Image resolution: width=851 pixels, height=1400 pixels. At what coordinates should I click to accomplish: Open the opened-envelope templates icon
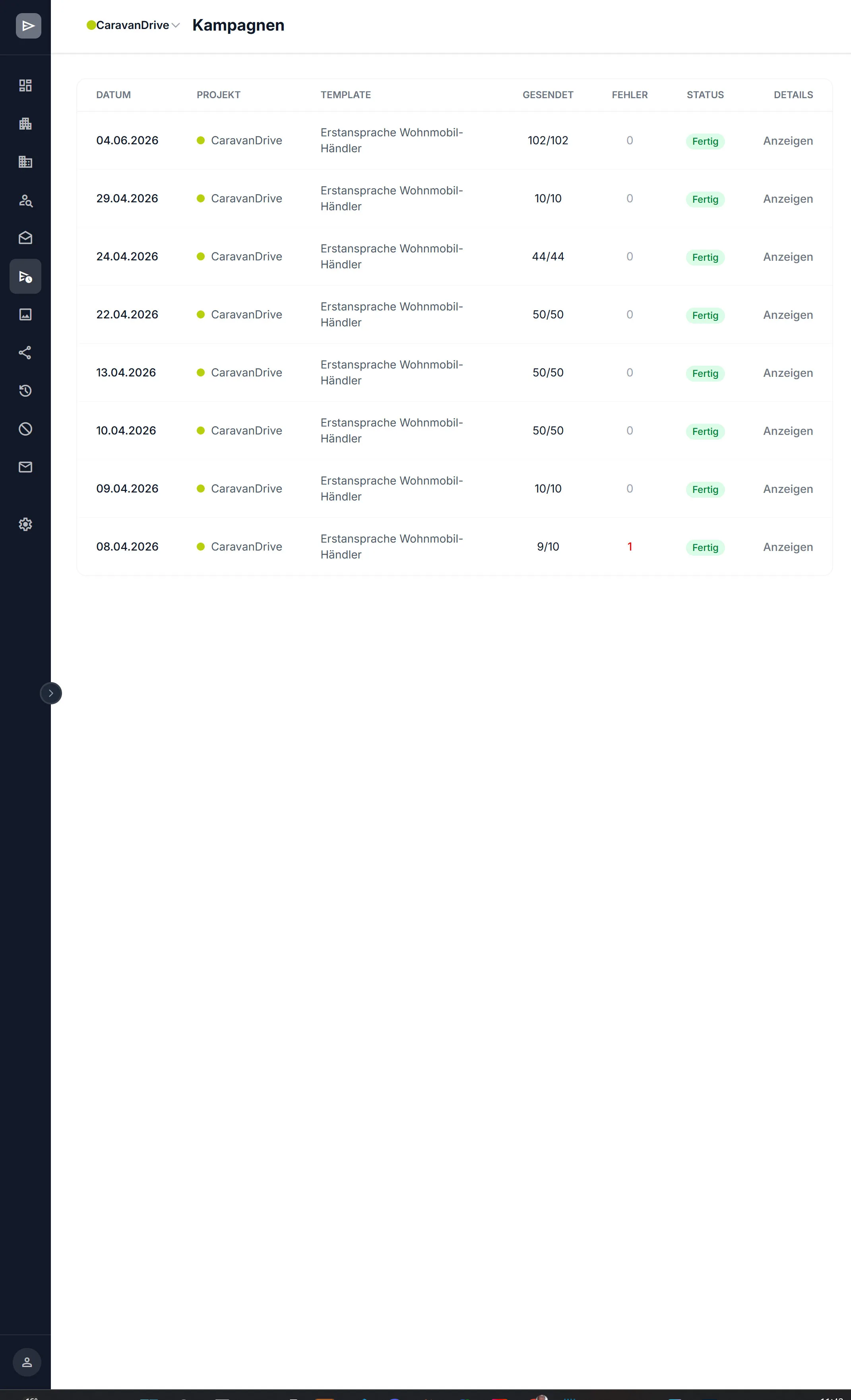click(x=25, y=238)
